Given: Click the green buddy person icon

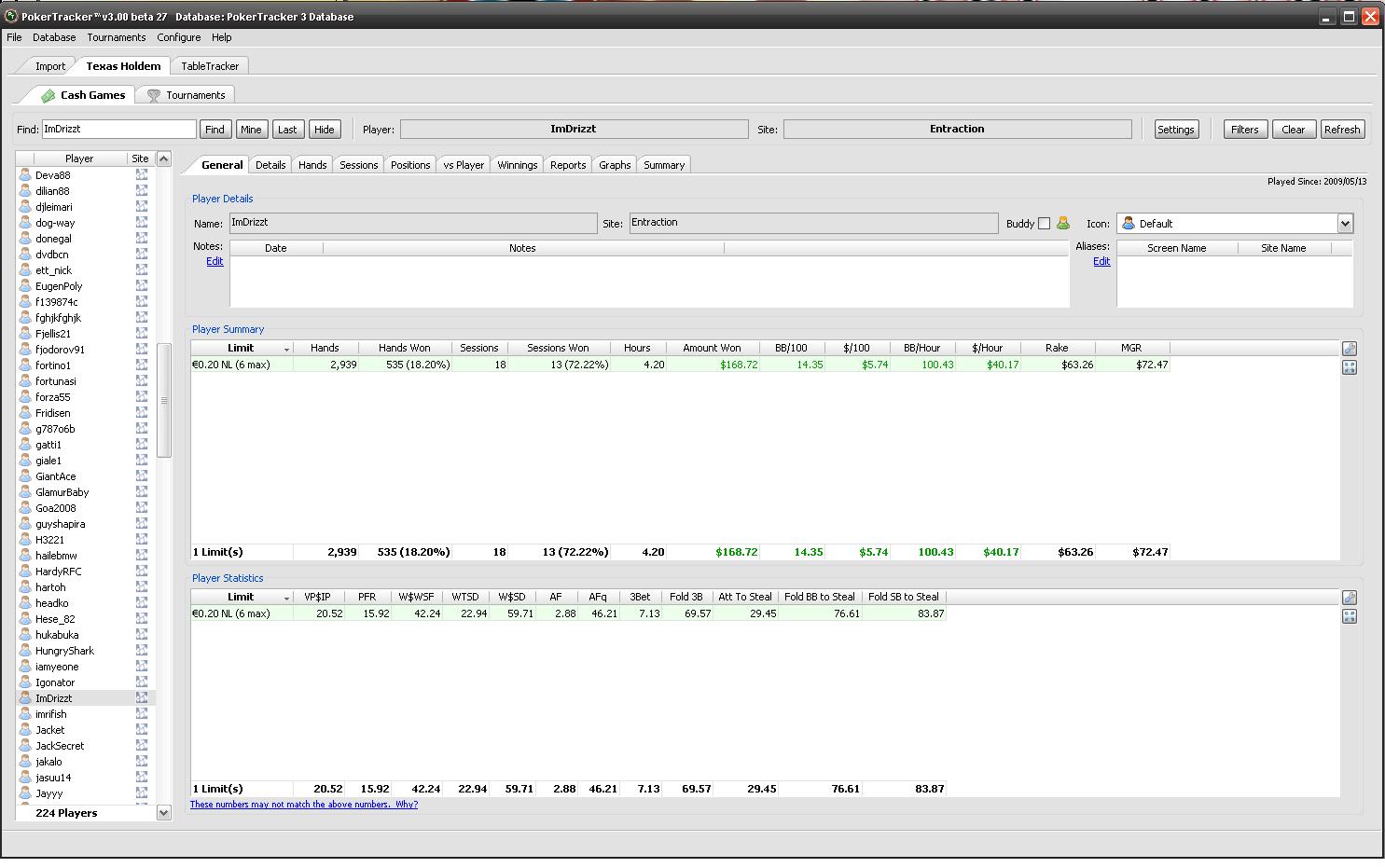Looking at the screenshot, I should coord(1062,224).
